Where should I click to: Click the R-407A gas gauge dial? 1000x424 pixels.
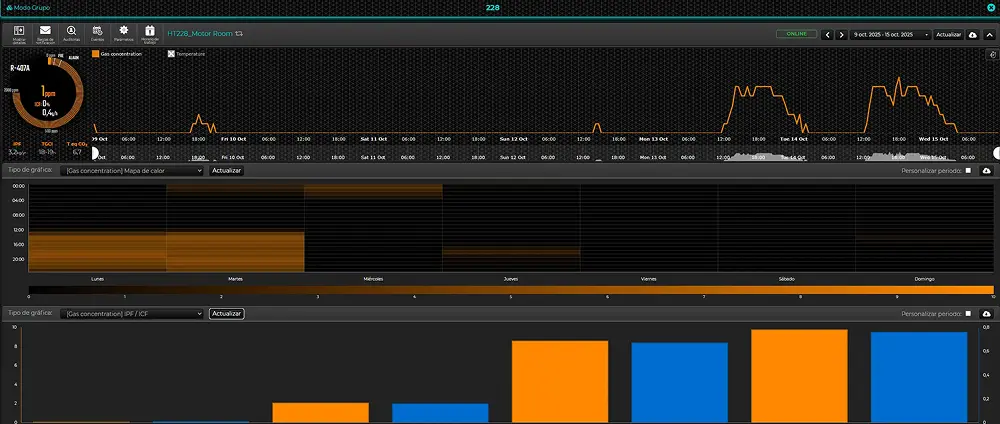coord(47,91)
